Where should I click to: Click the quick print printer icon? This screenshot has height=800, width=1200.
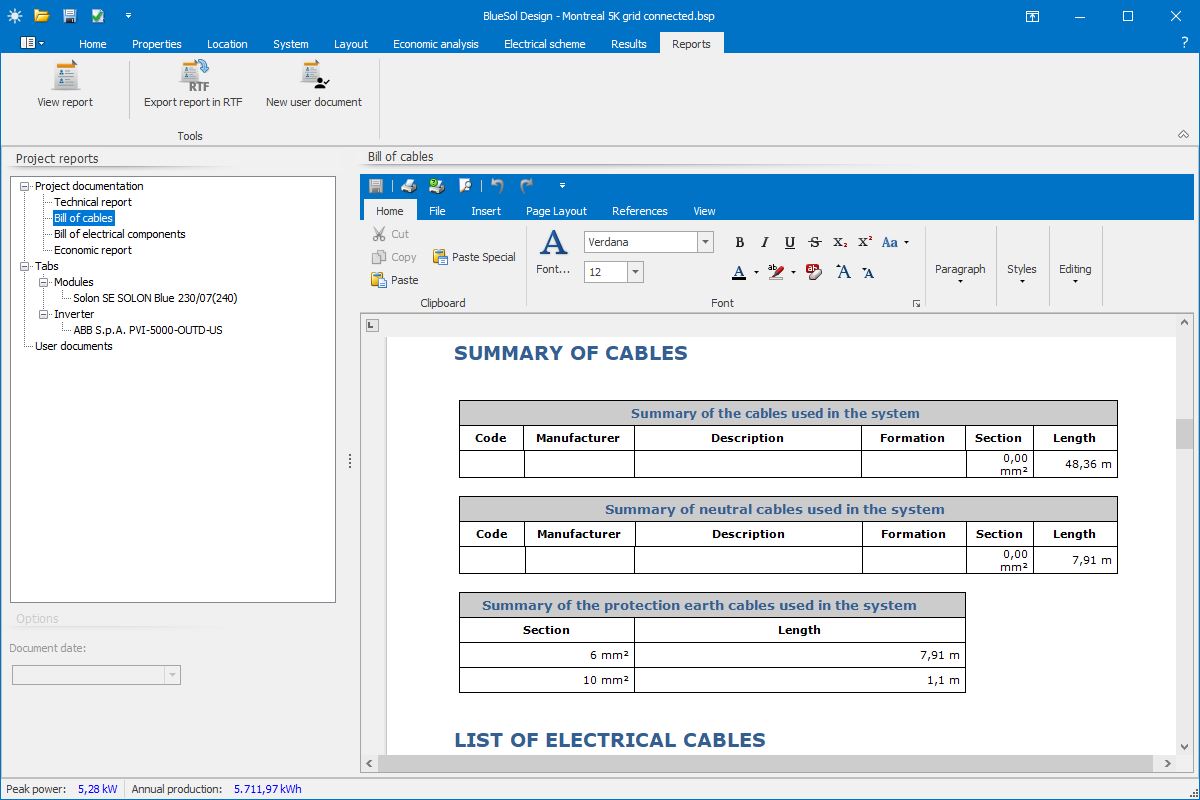409,186
